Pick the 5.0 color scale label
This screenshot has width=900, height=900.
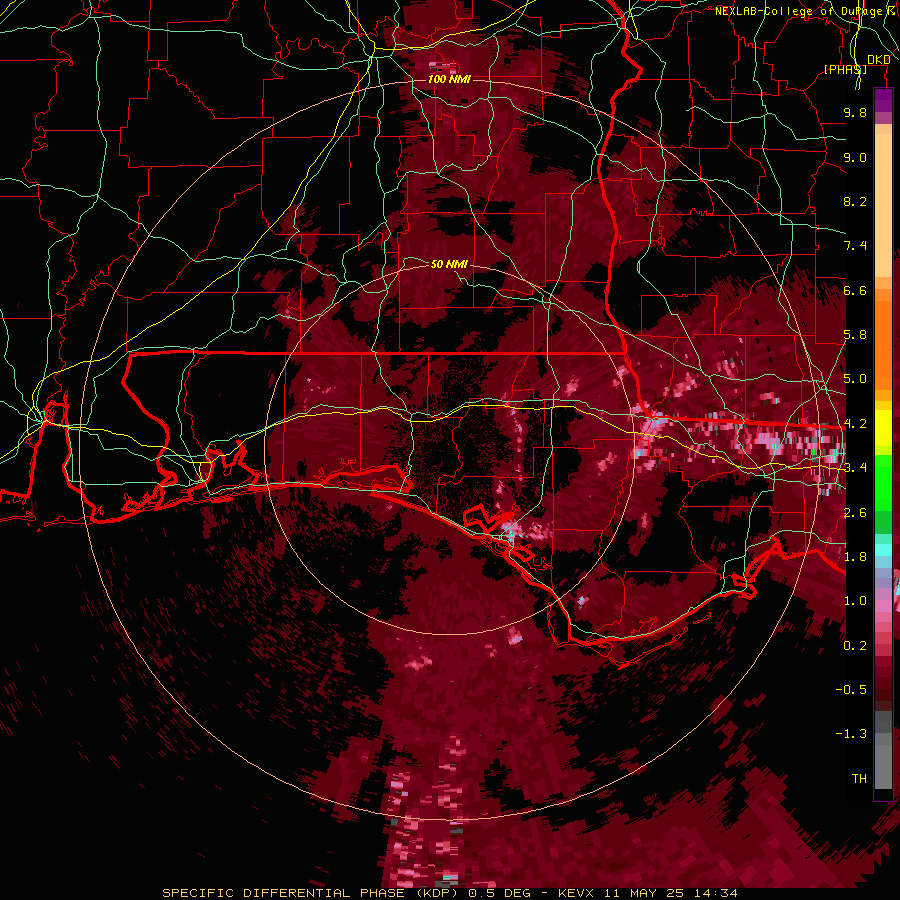pyautogui.click(x=855, y=379)
